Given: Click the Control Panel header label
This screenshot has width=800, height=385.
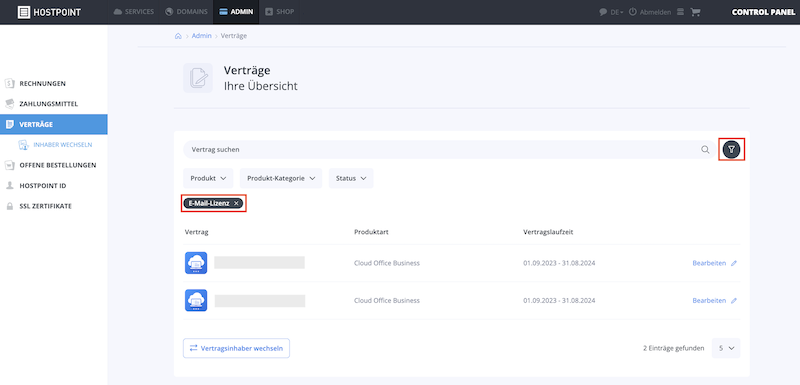Looking at the screenshot, I should [x=763, y=12].
